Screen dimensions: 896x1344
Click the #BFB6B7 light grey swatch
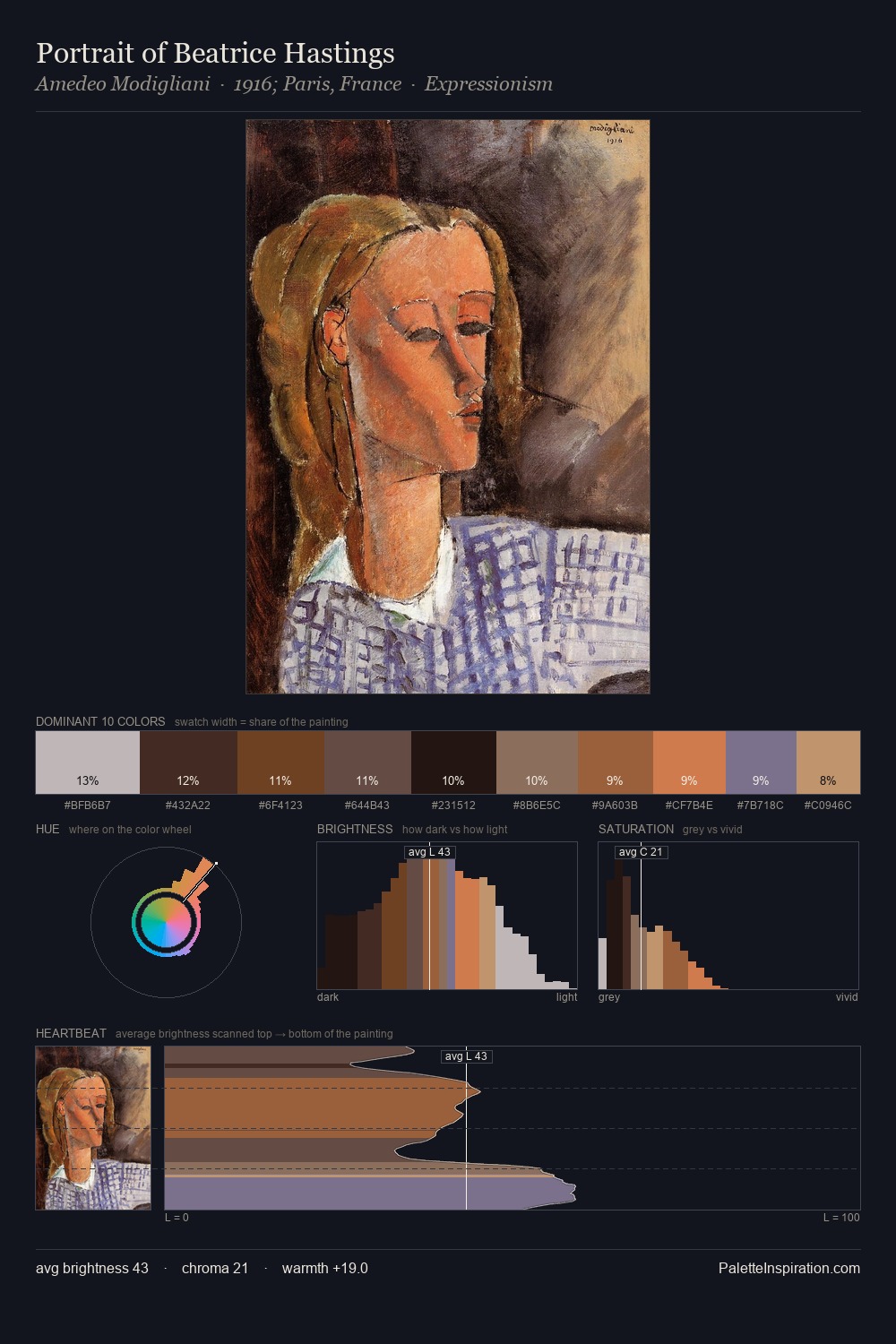click(88, 762)
